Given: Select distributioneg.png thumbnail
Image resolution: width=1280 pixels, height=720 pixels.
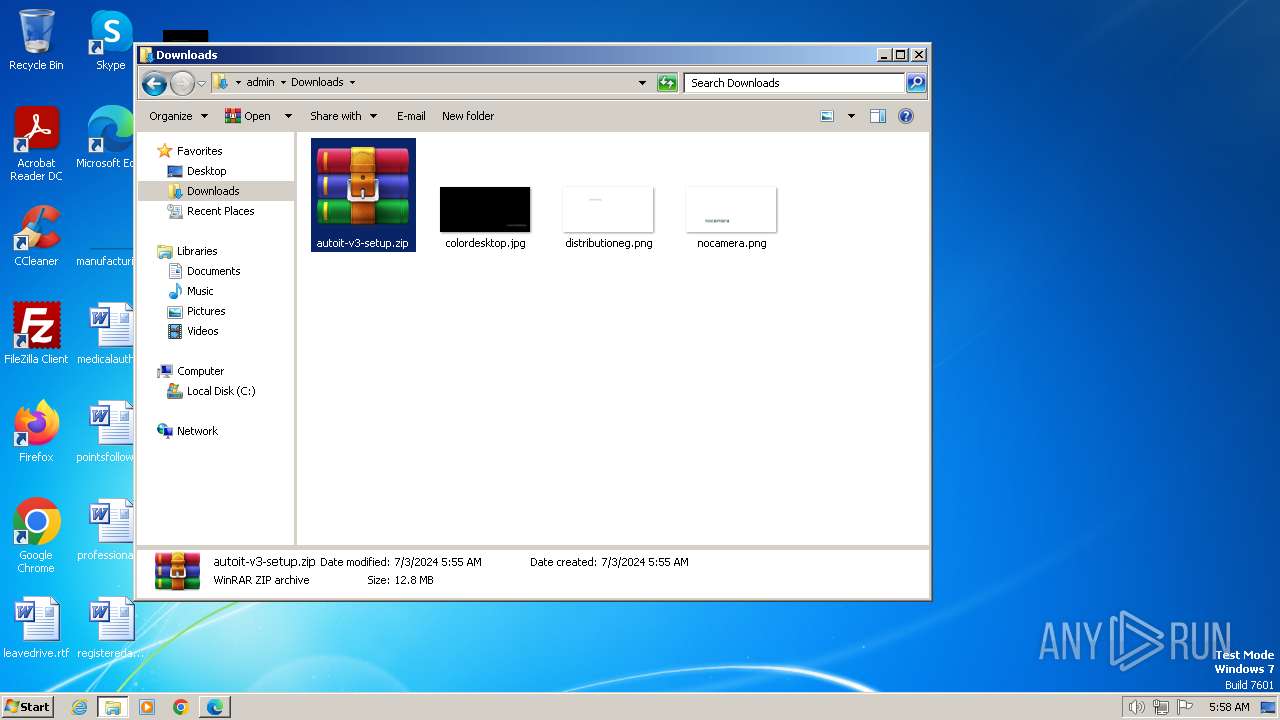Looking at the screenshot, I should (608, 209).
